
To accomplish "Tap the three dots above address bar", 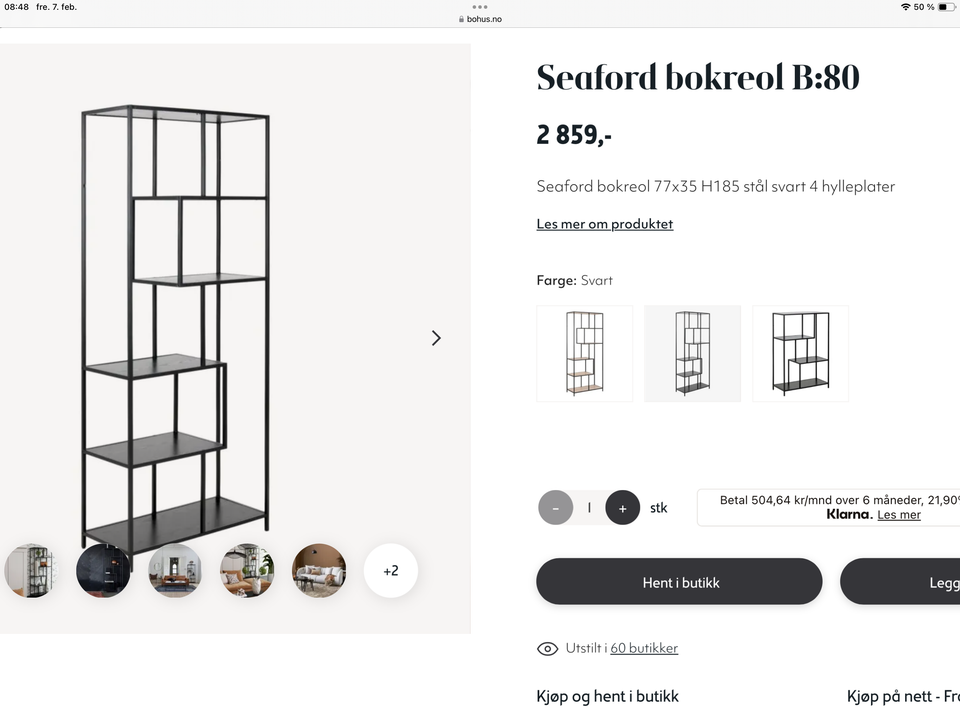I will point(480,7).
